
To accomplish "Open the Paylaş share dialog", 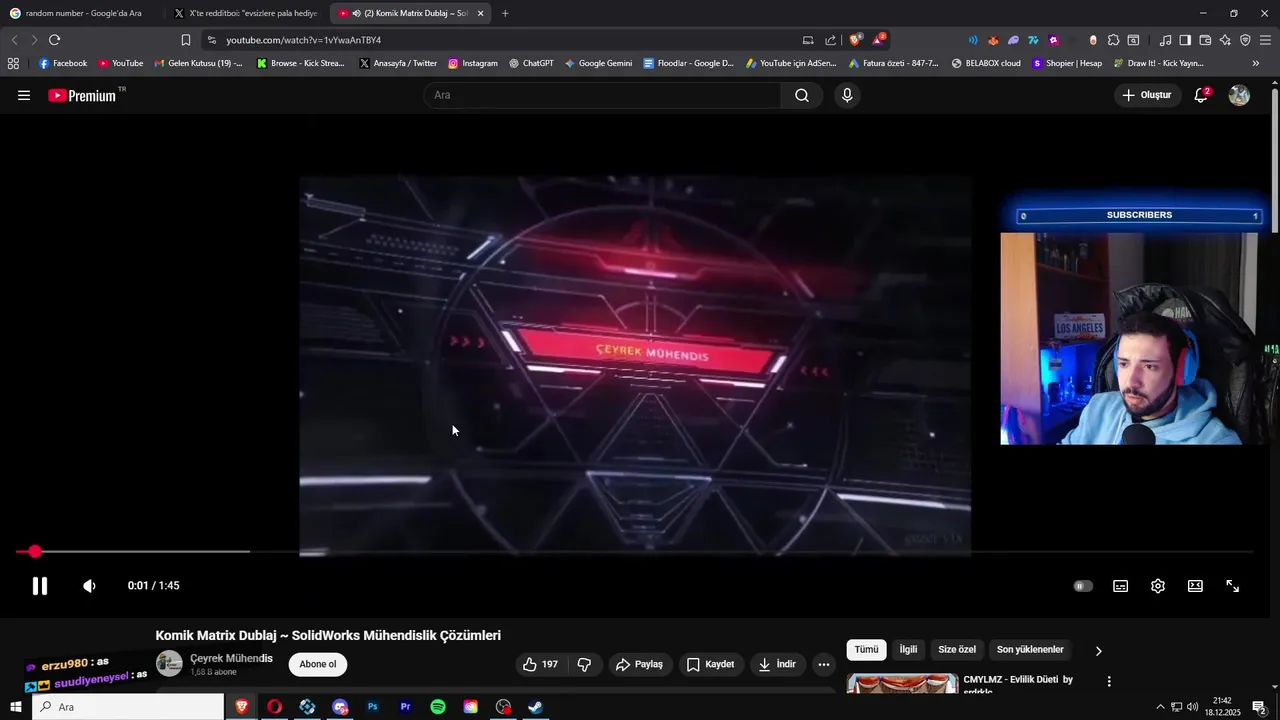I will 639,664.
